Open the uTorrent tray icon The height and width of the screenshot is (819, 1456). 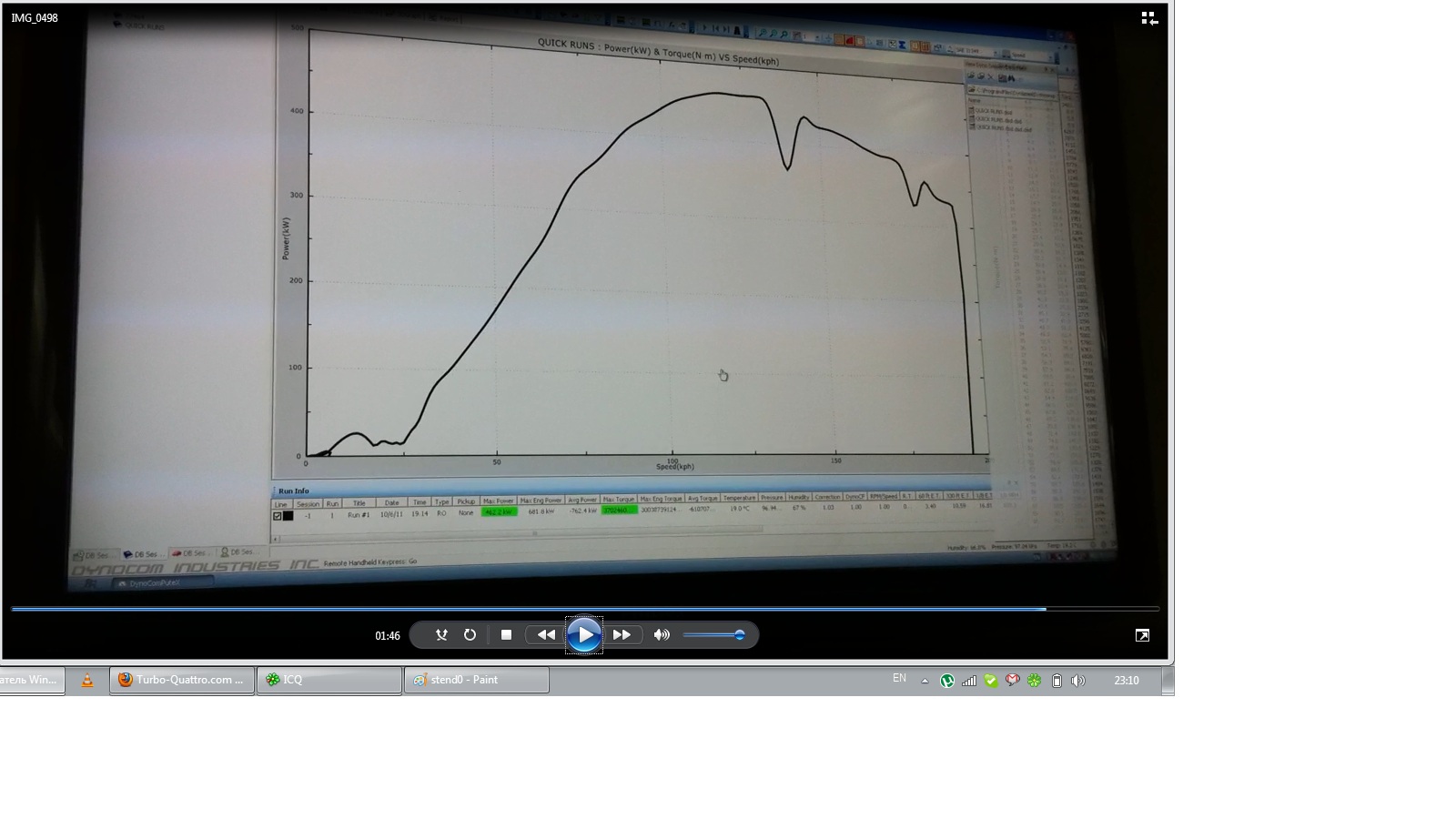(947, 681)
